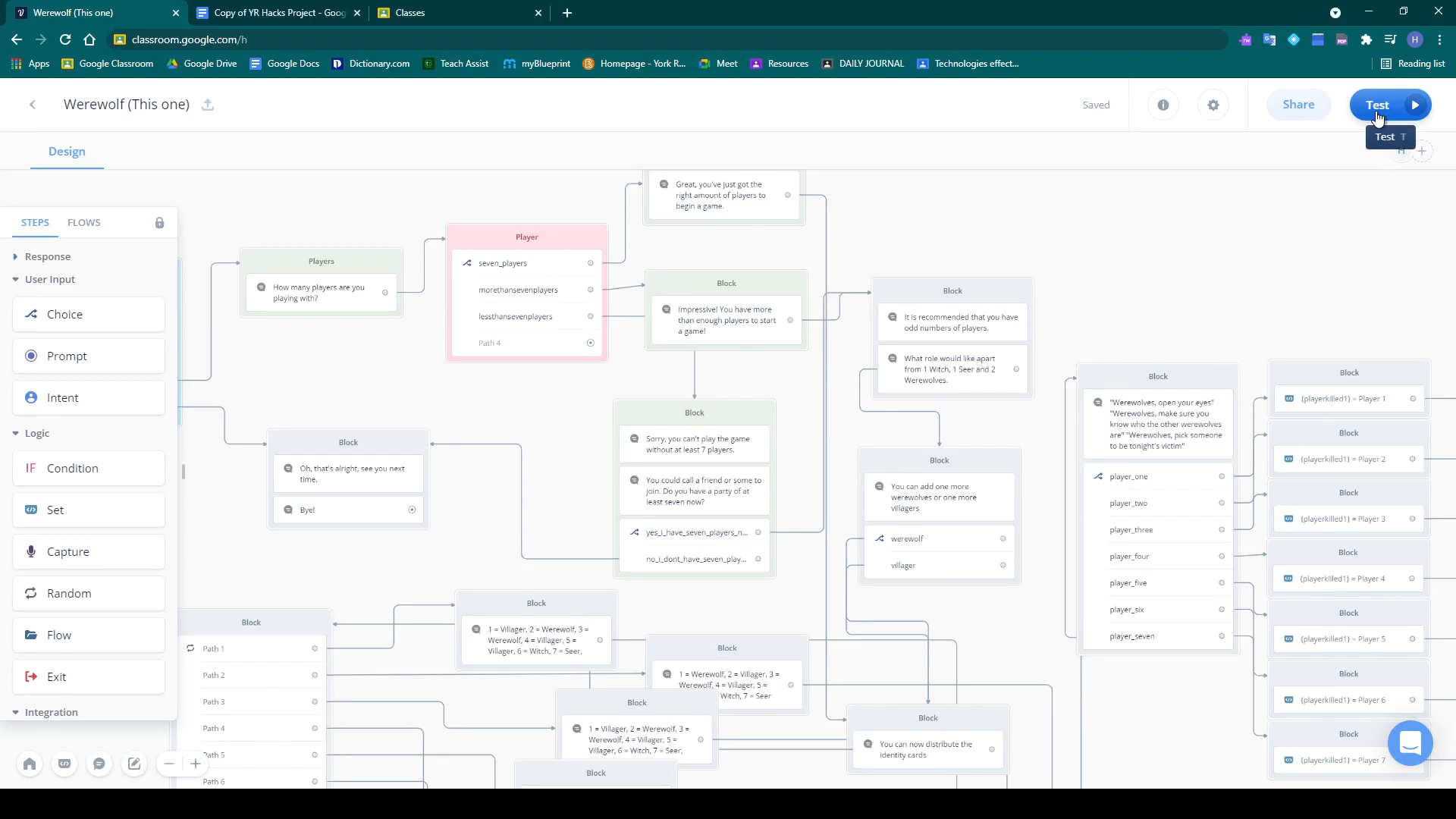Collapse the User Input section
This screenshot has width=1456, height=819.
49,280
